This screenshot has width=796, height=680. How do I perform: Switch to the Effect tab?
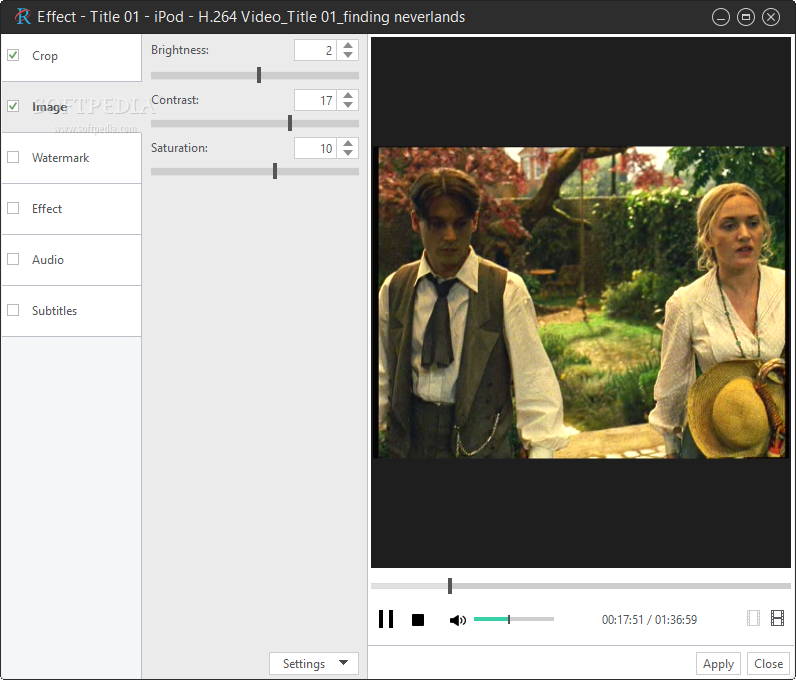tap(72, 209)
